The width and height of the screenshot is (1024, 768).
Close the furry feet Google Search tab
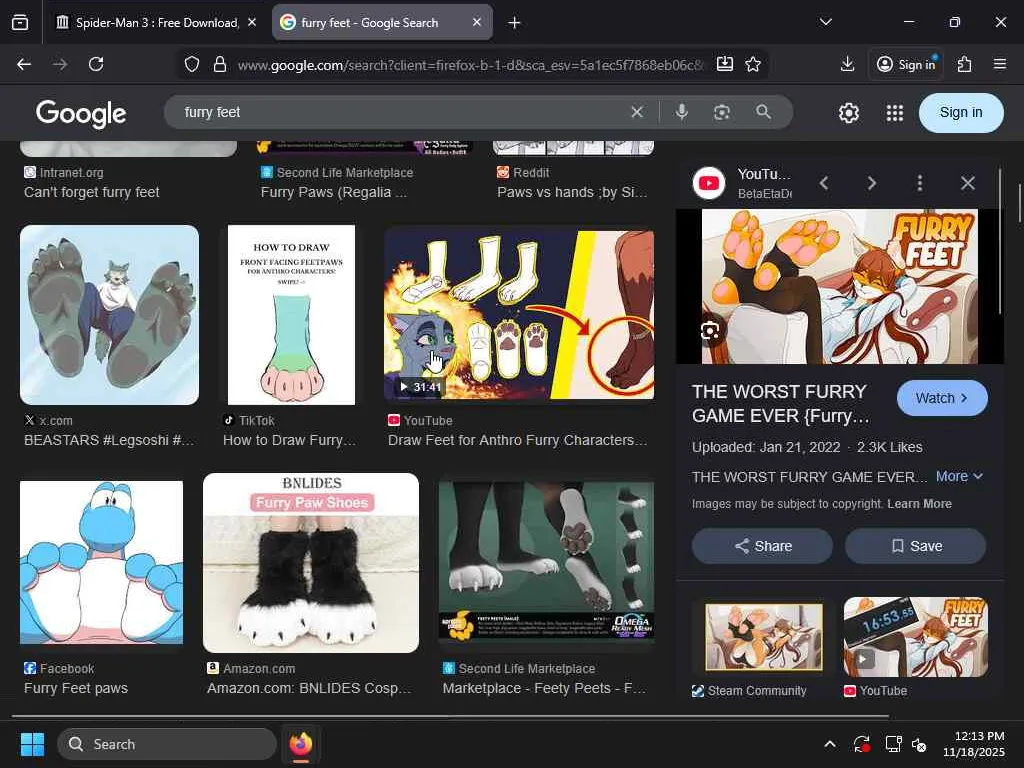click(477, 22)
